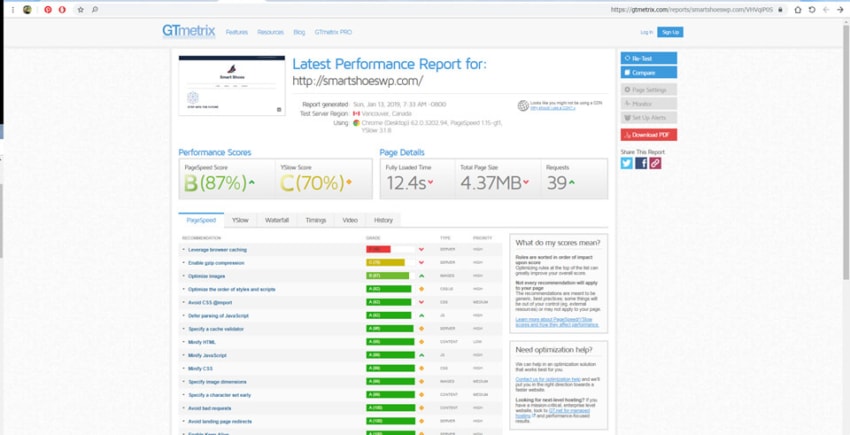
Task: Download the report PDF
Action: point(648,135)
